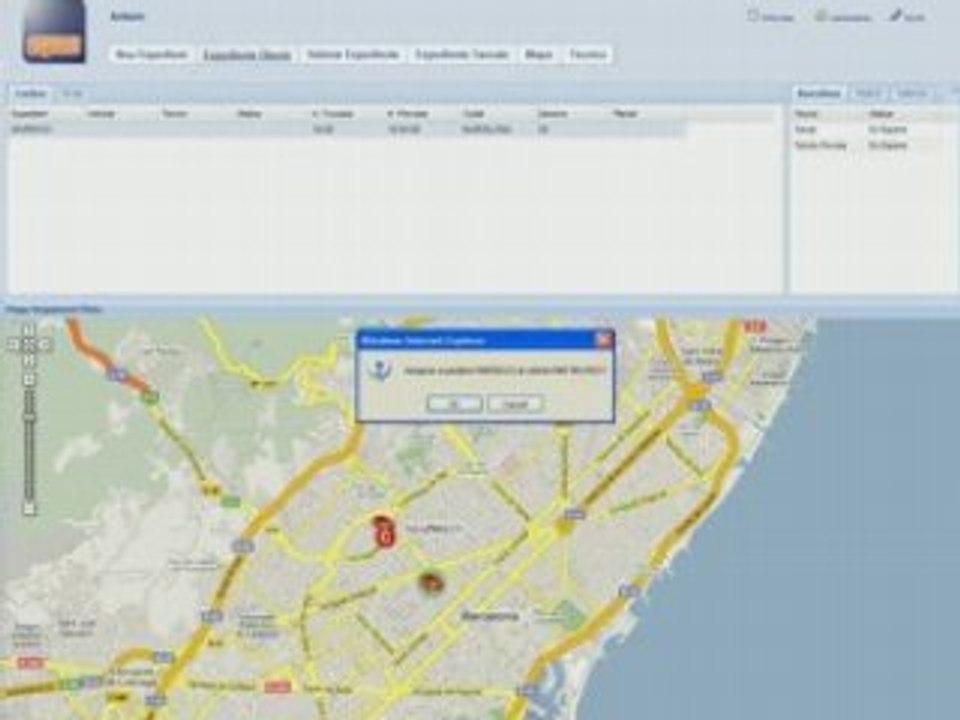Select the first tab above the expedients table
Screen dimensions: 960x720
(31, 94)
